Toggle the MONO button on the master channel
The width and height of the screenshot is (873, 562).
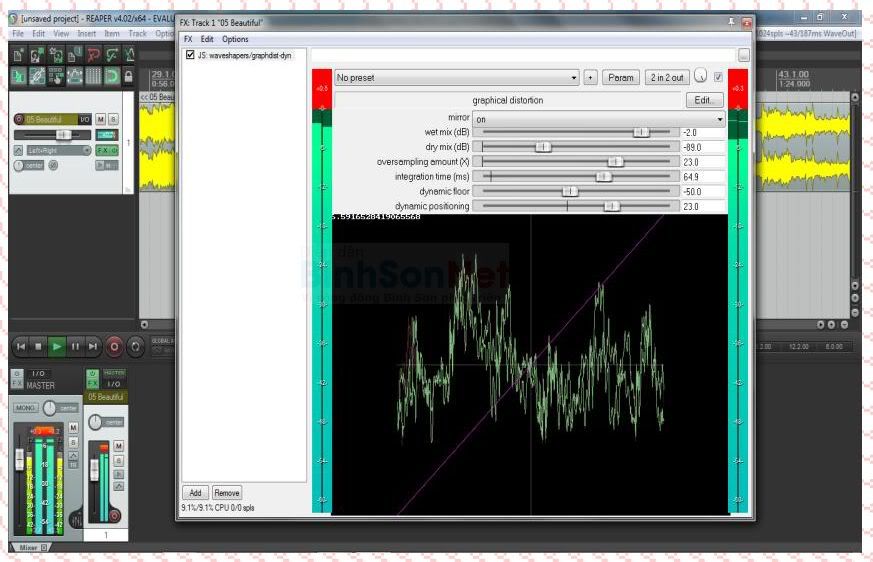[x=25, y=408]
